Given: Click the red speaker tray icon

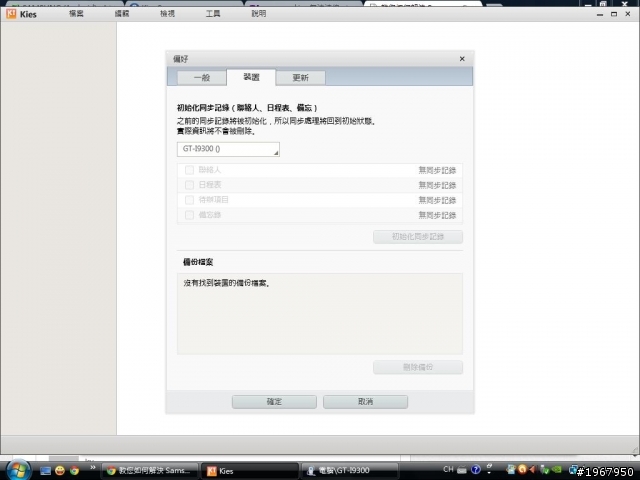Looking at the screenshot, I should [x=532, y=470].
